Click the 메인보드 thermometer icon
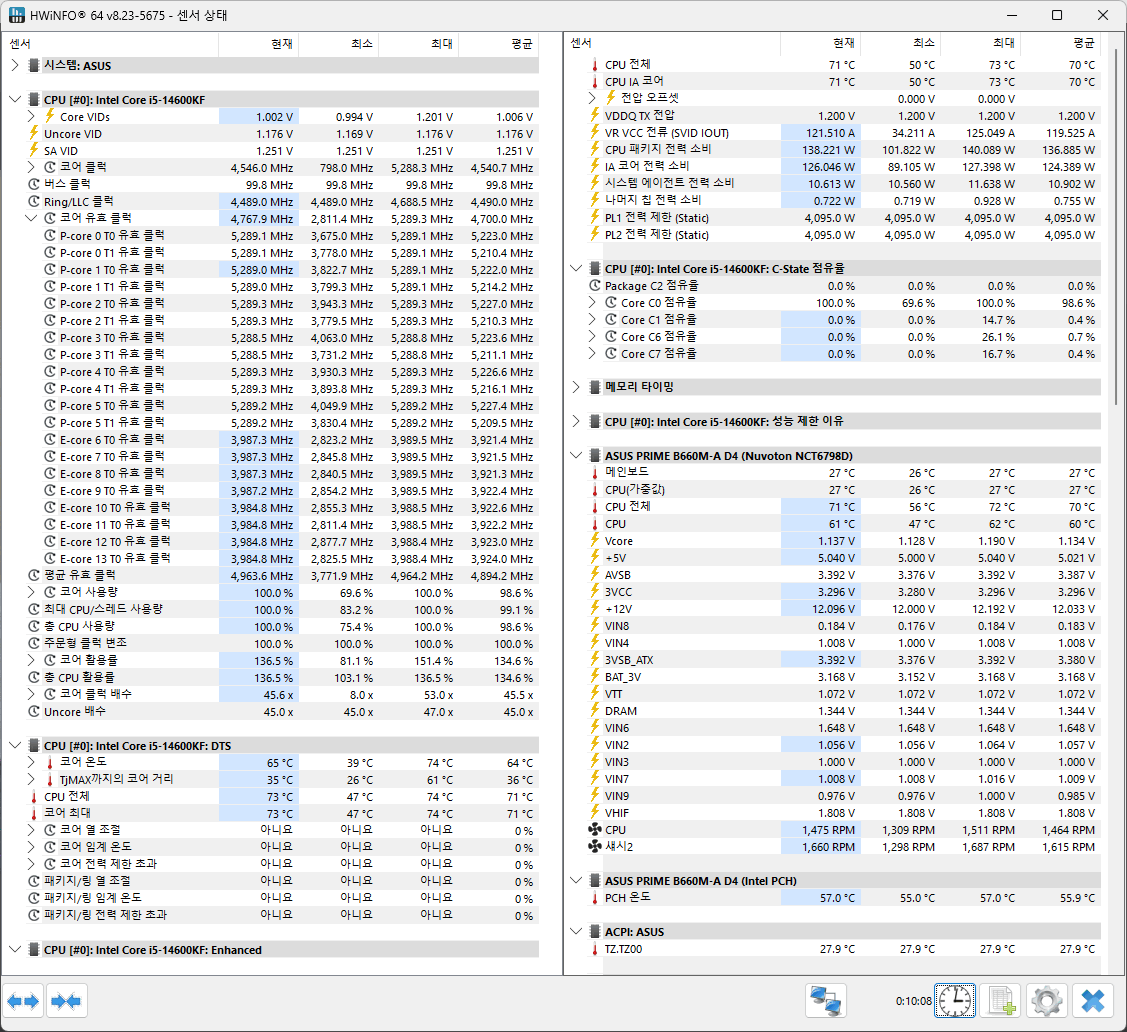 [x=594, y=473]
